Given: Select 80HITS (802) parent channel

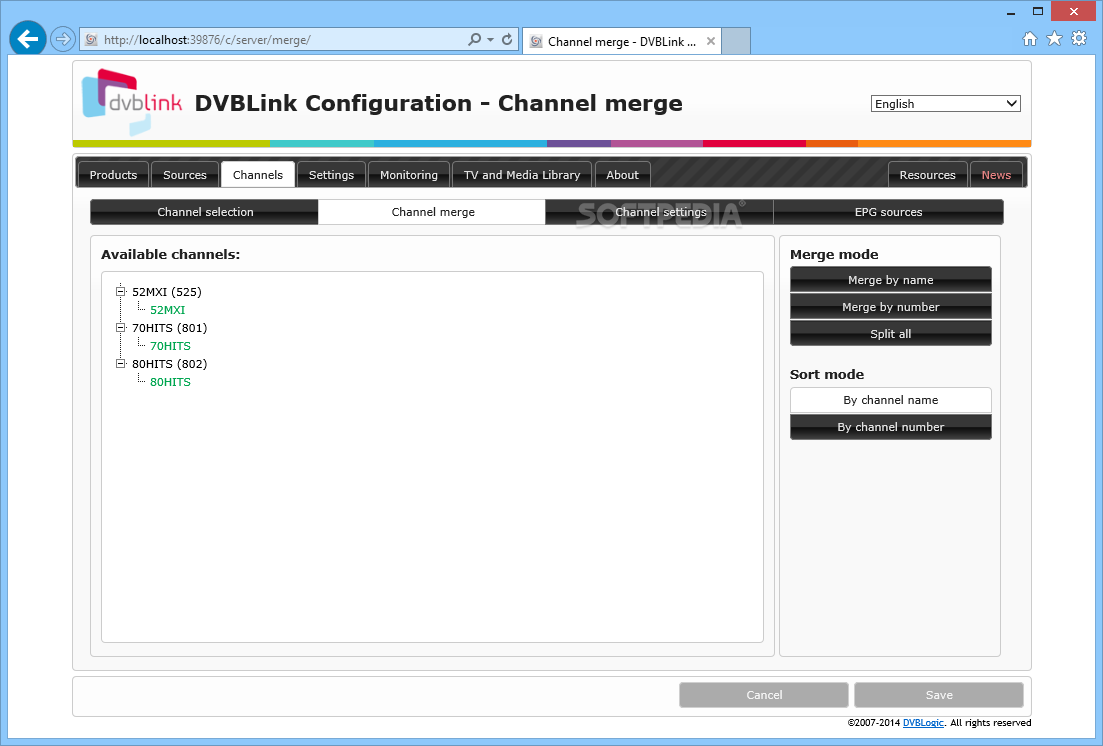Looking at the screenshot, I should 170,363.
